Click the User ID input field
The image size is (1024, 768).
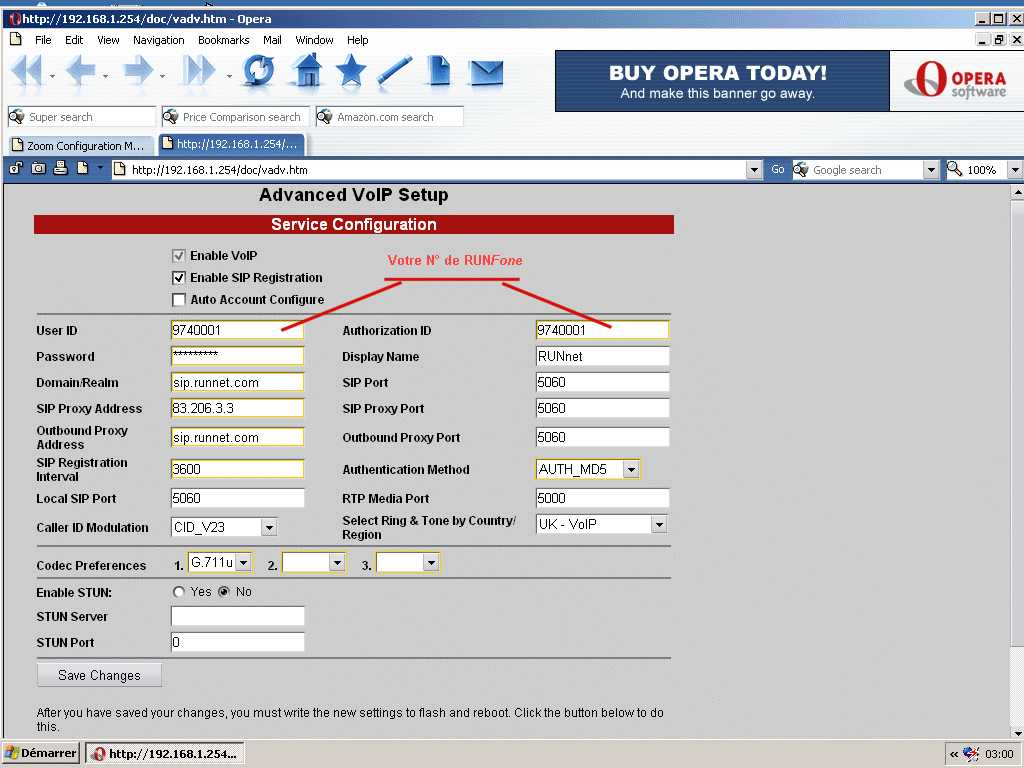tap(238, 330)
